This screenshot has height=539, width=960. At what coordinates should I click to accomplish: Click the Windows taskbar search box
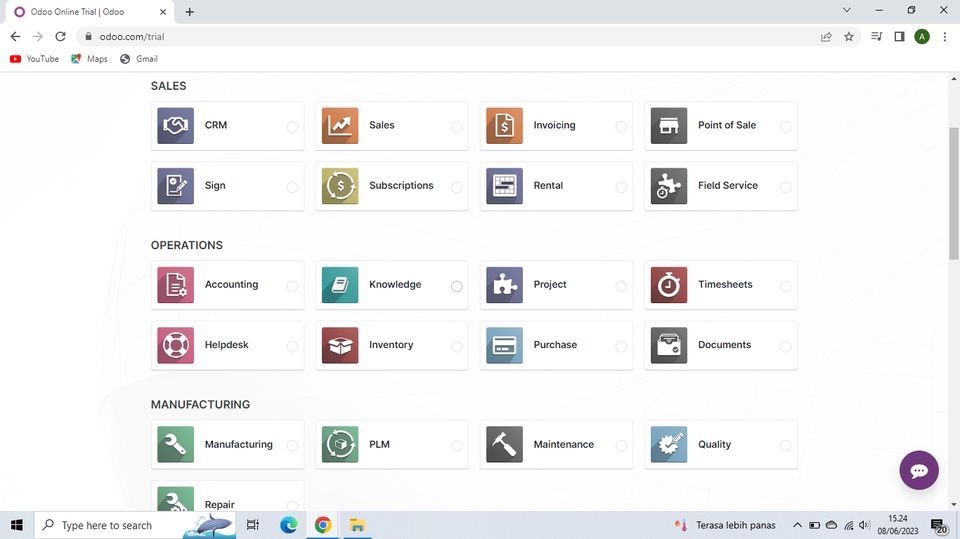coord(135,525)
